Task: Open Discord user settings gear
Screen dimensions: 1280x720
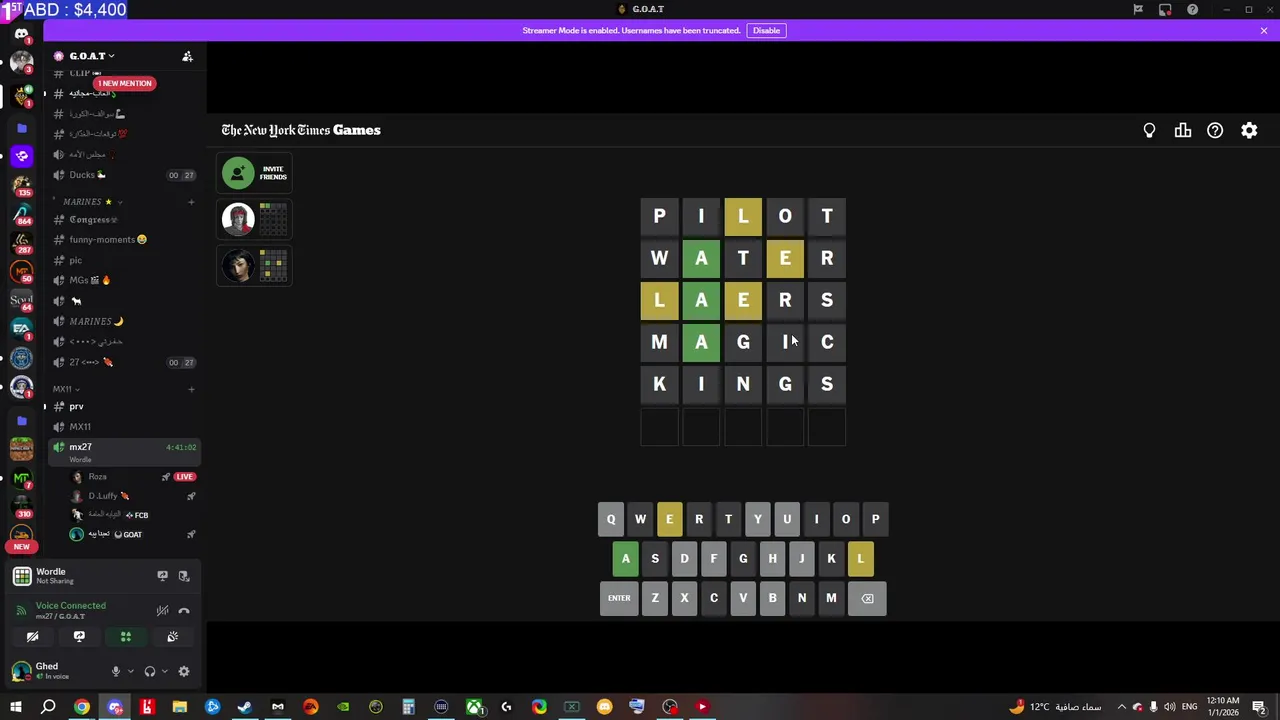Action: click(184, 672)
